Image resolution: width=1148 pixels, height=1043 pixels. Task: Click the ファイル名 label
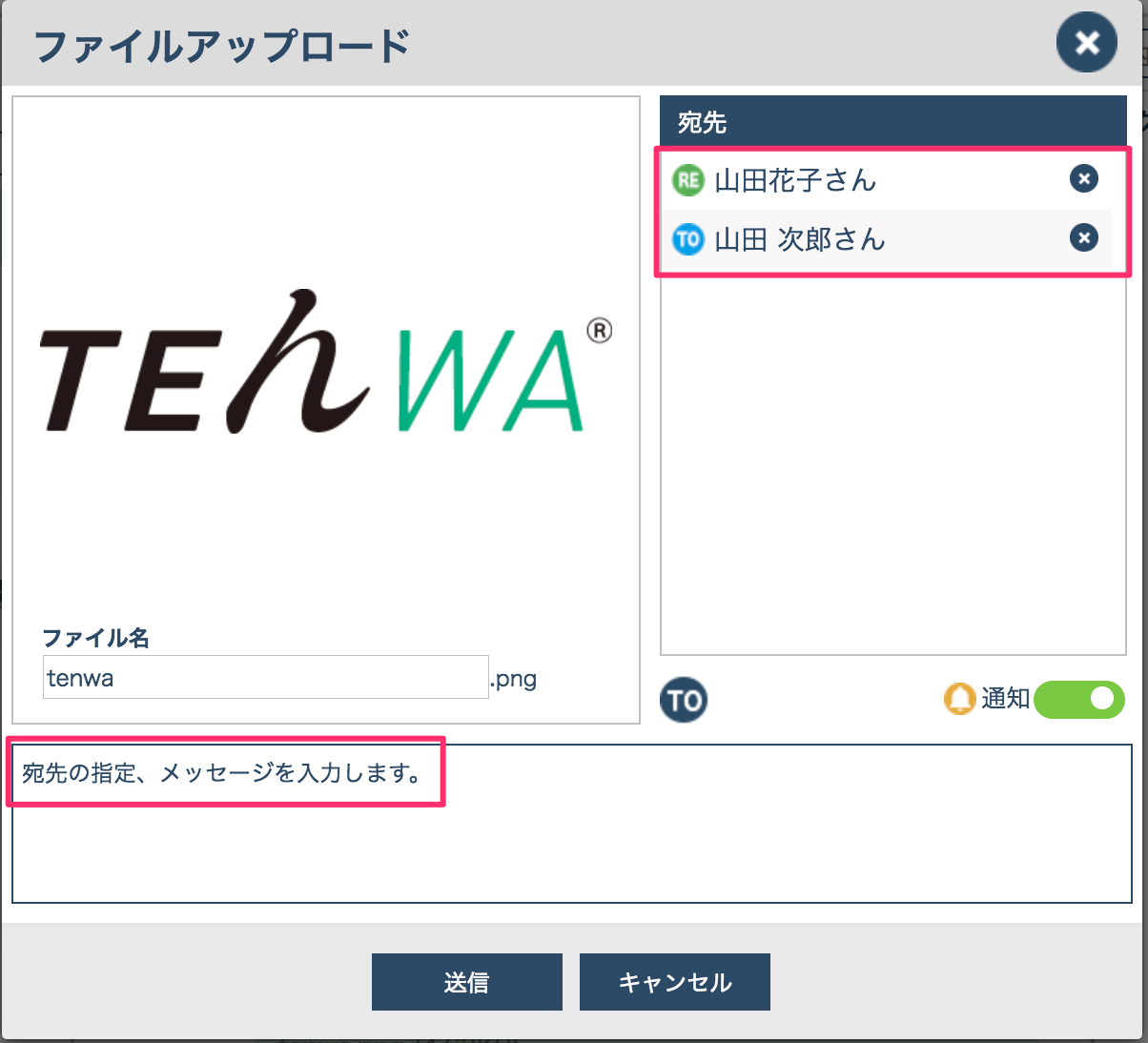tap(96, 638)
